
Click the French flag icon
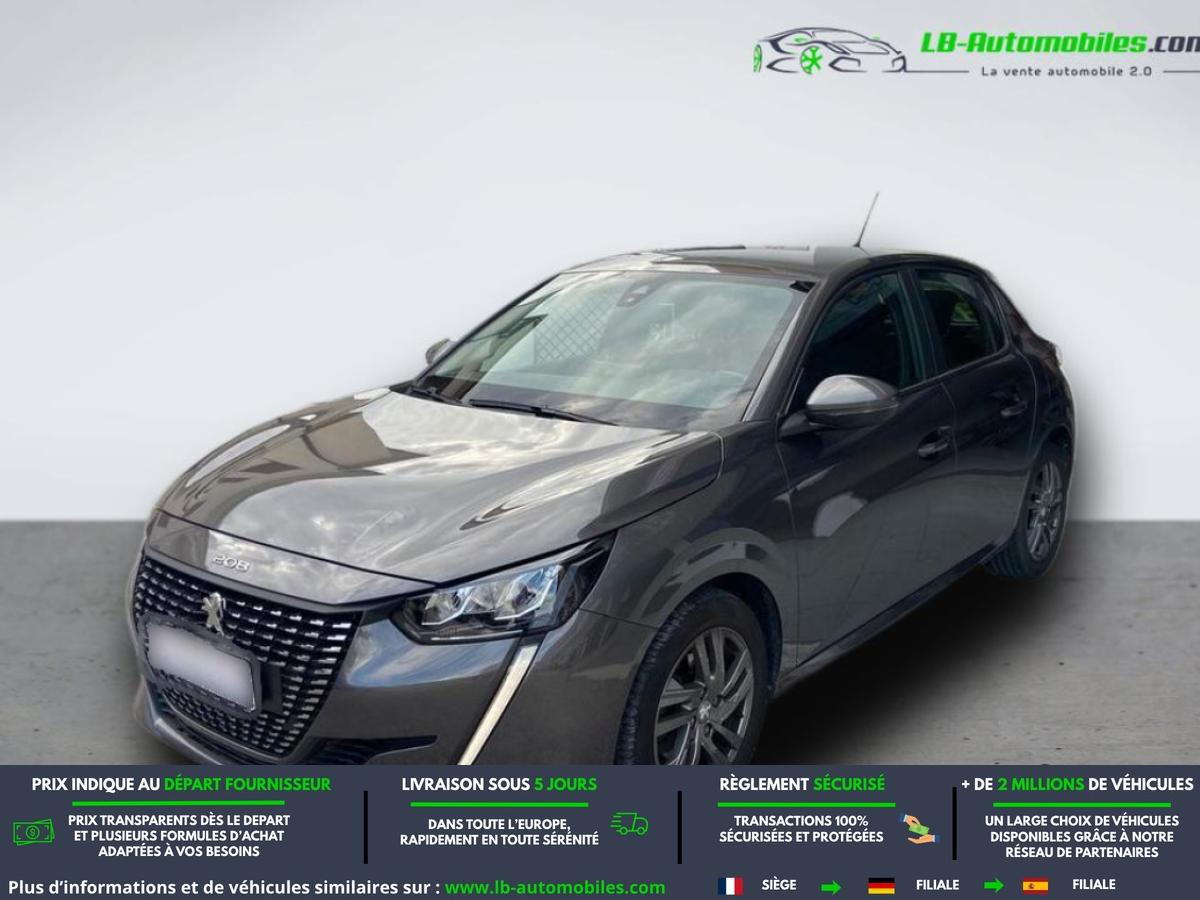coord(730,886)
